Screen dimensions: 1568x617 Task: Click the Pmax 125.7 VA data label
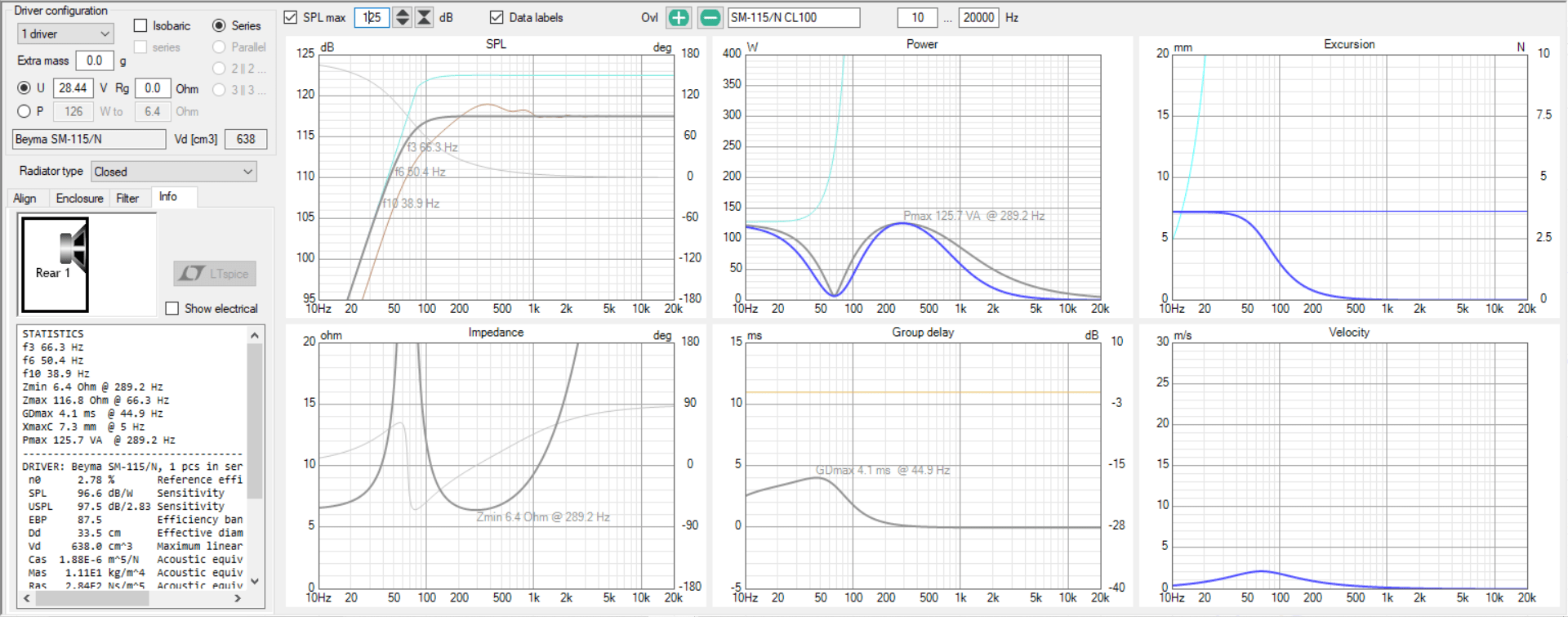973,216
